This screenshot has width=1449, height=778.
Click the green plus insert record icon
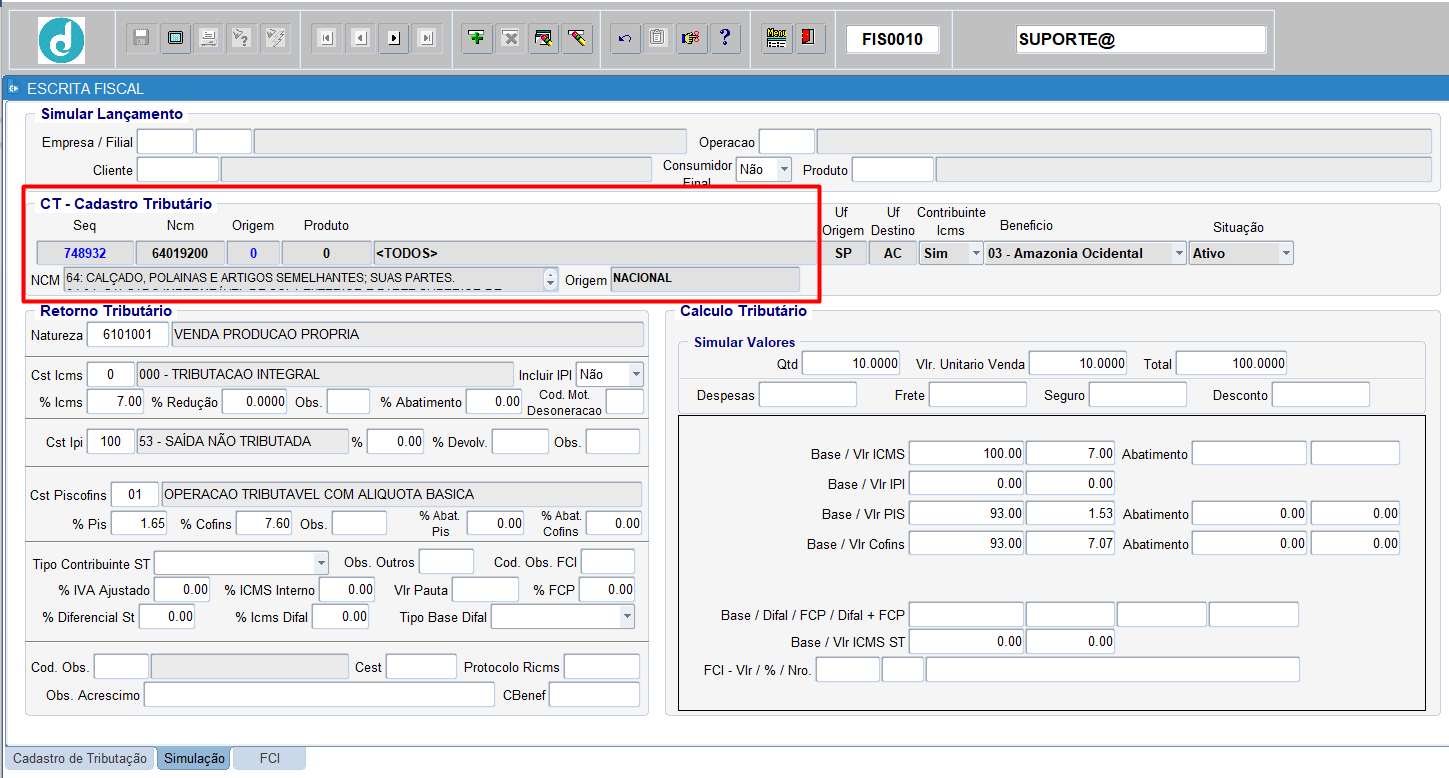tap(476, 38)
